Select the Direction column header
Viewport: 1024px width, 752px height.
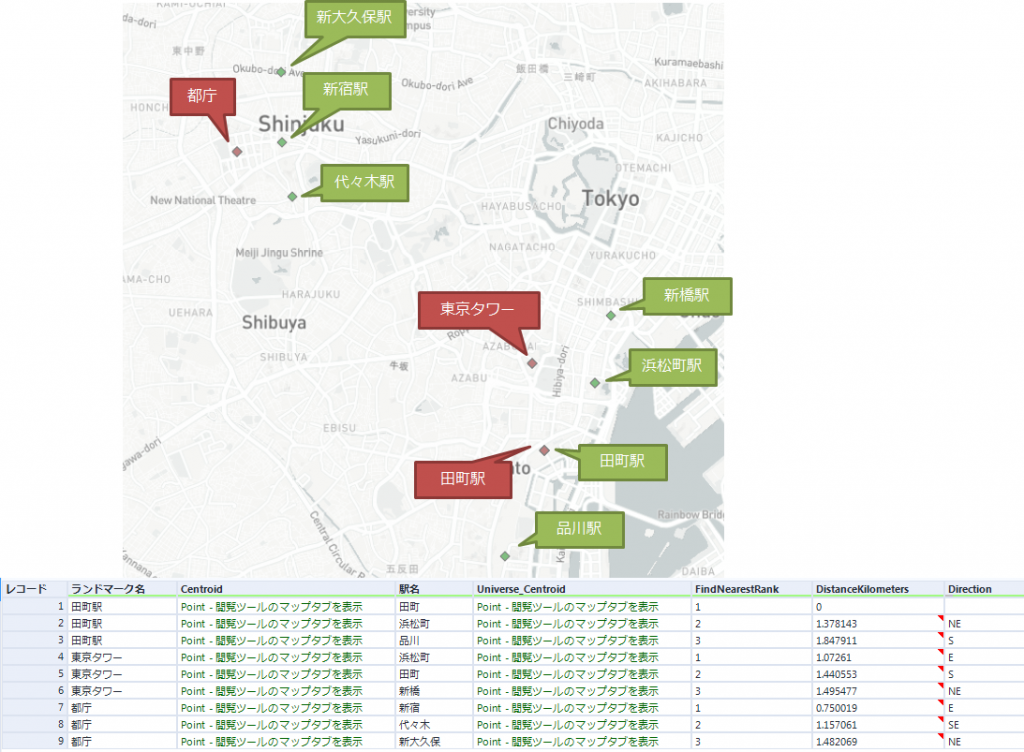pyautogui.click(x=970, y=589)
